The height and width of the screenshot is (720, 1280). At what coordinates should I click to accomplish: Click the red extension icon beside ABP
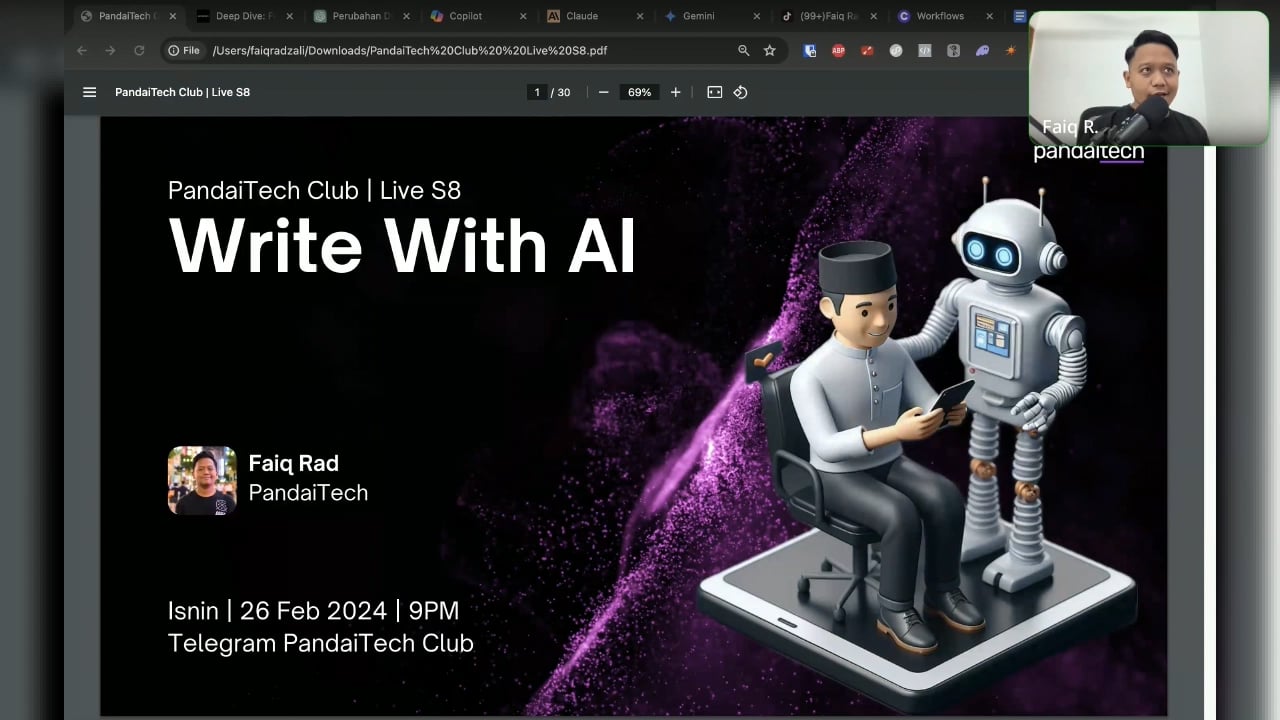click(867, 50)
